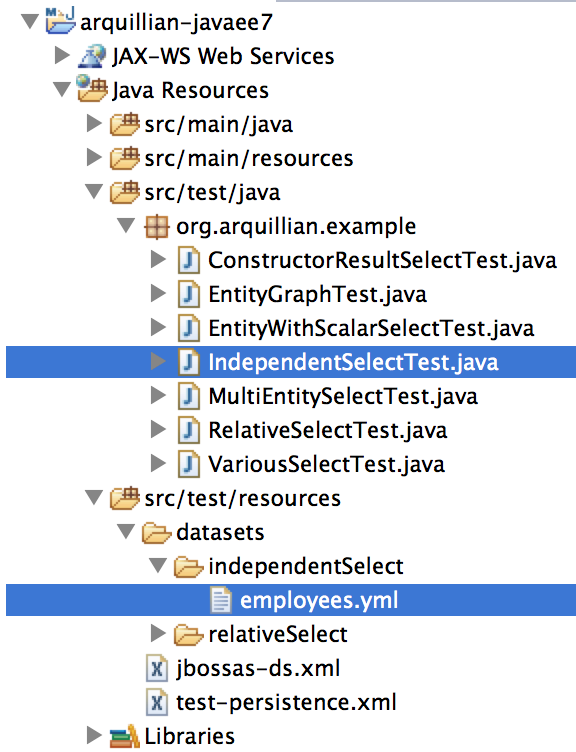Click the jbossas-ds.xml XML file icon

click(x=157, y=669)
